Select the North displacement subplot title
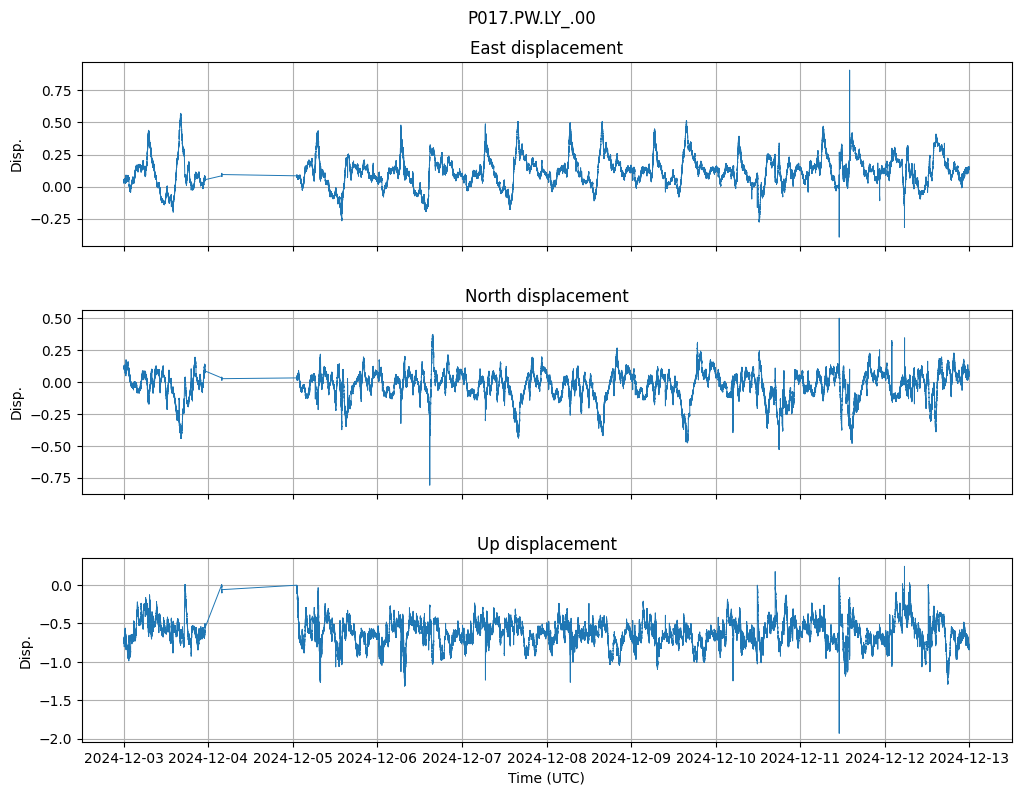This screenshot has height=795, width=1021. [x=546, y=296]
